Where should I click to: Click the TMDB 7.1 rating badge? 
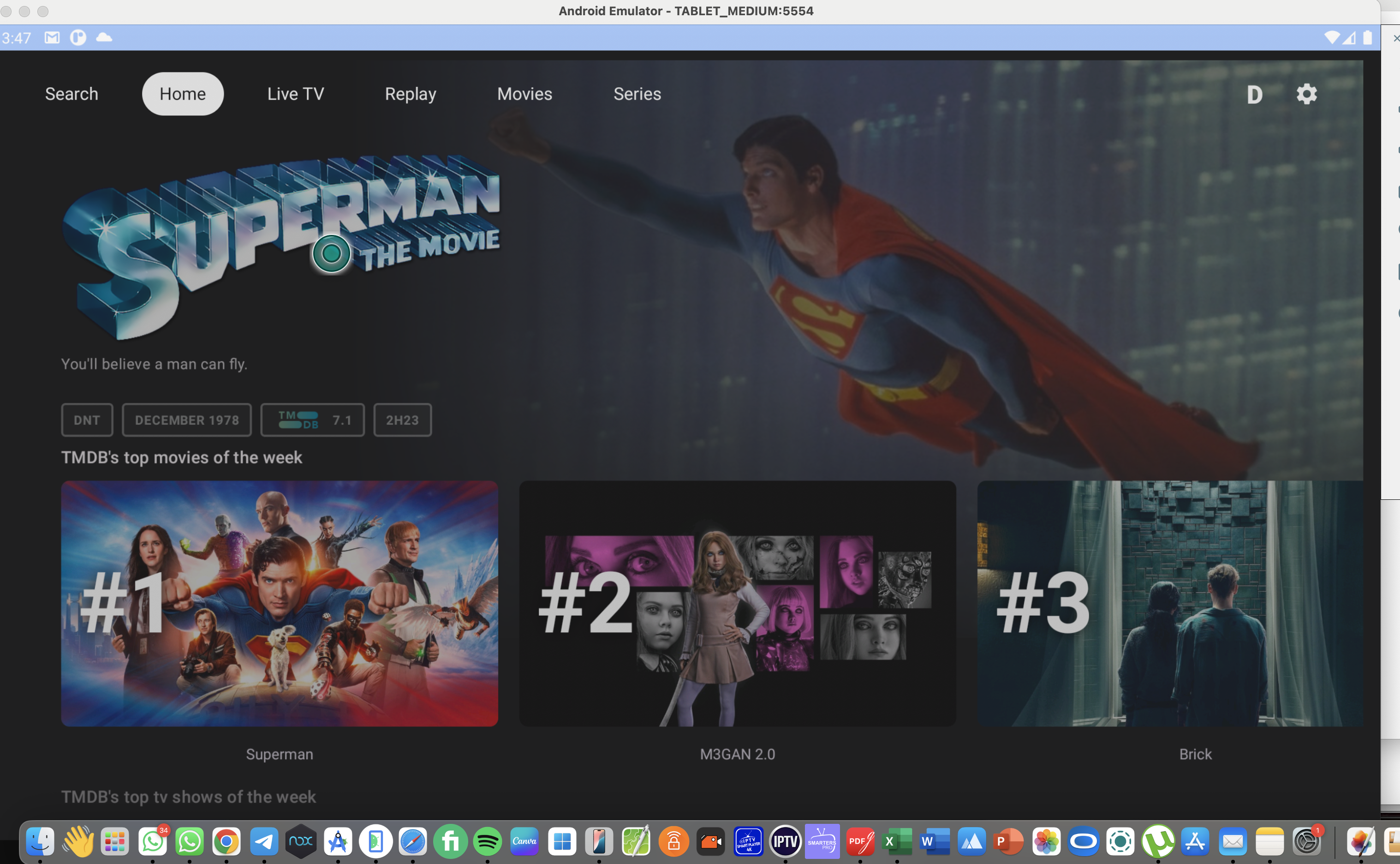click(312, 420)
